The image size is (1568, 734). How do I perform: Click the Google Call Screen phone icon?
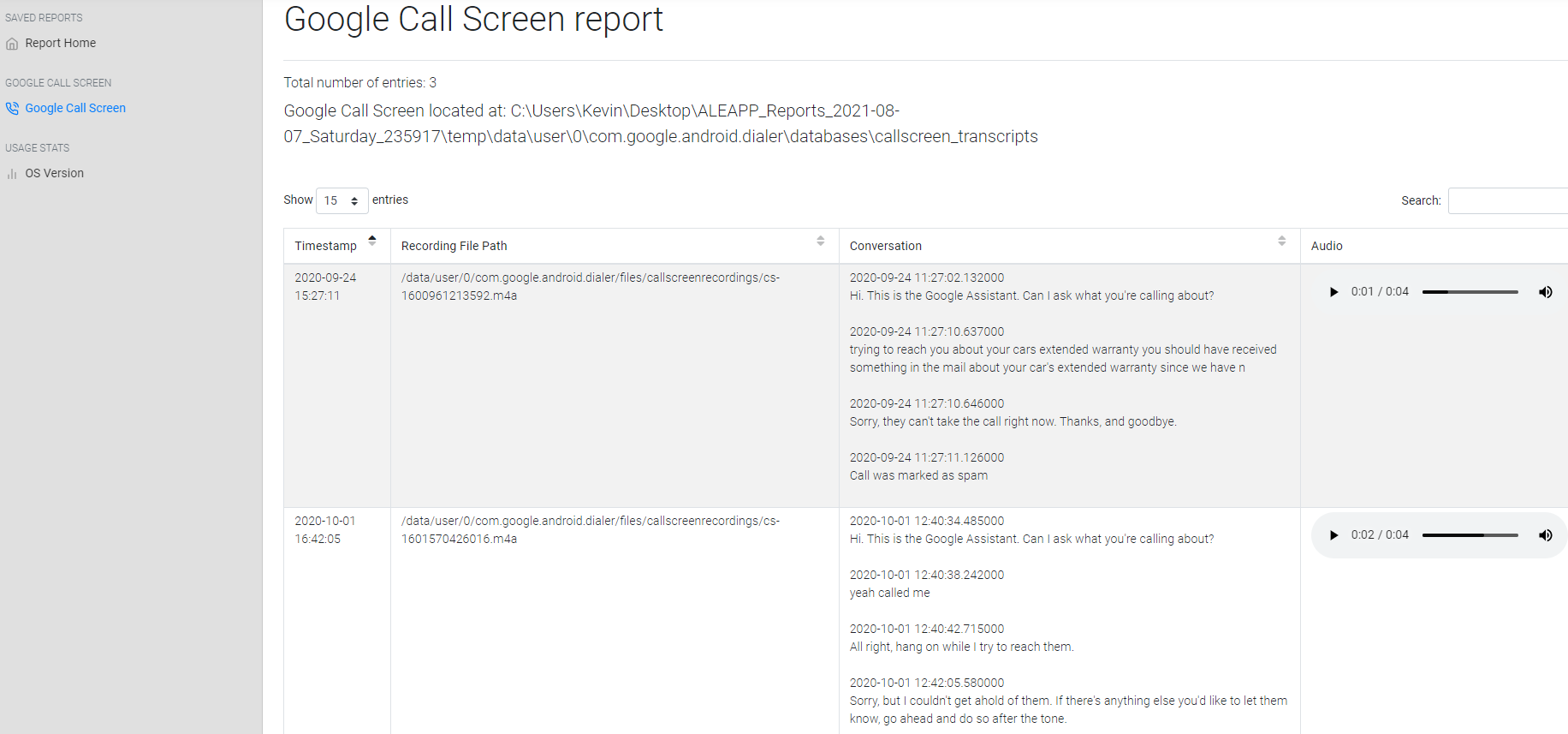(x=12, y=109)
